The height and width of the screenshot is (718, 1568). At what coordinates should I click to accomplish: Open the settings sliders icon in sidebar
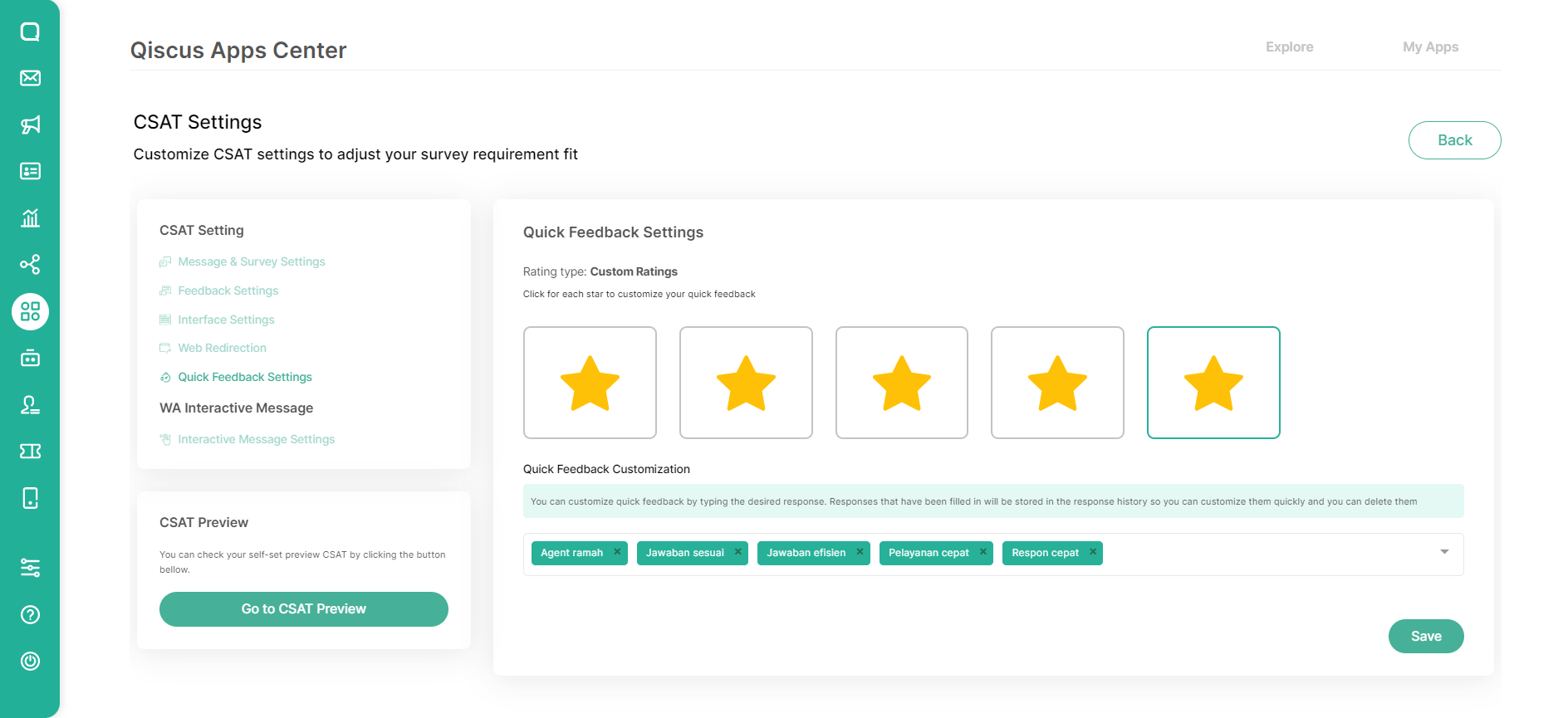[30, 568]
